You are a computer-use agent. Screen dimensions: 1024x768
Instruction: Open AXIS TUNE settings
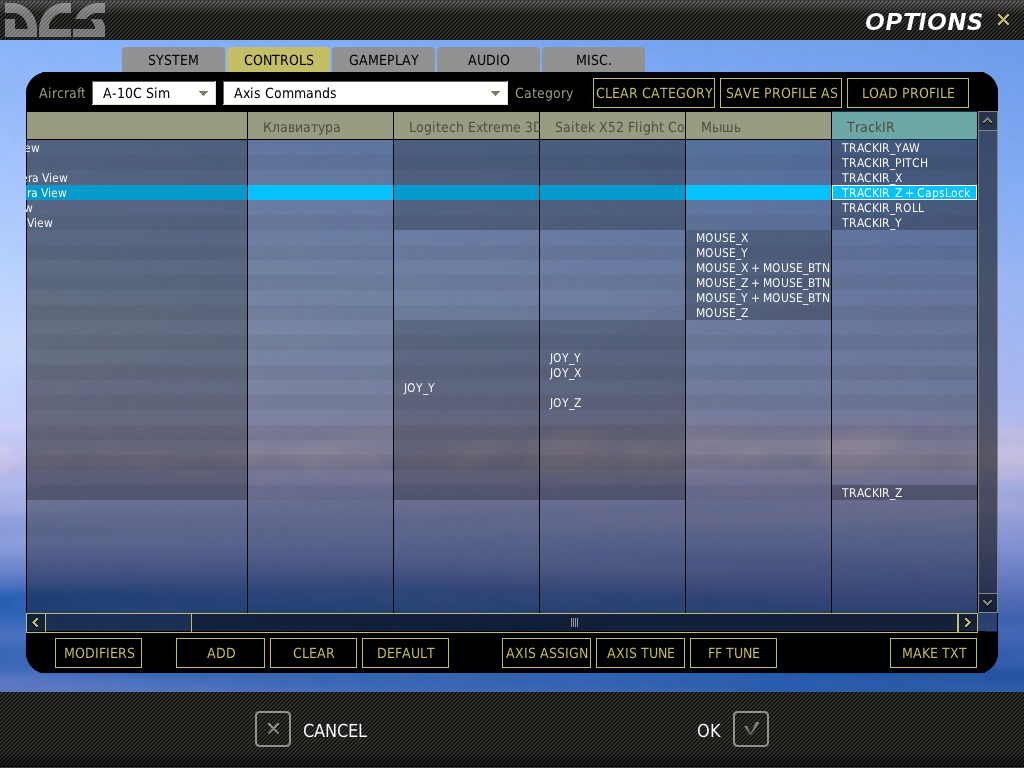(x=641, y=653)
